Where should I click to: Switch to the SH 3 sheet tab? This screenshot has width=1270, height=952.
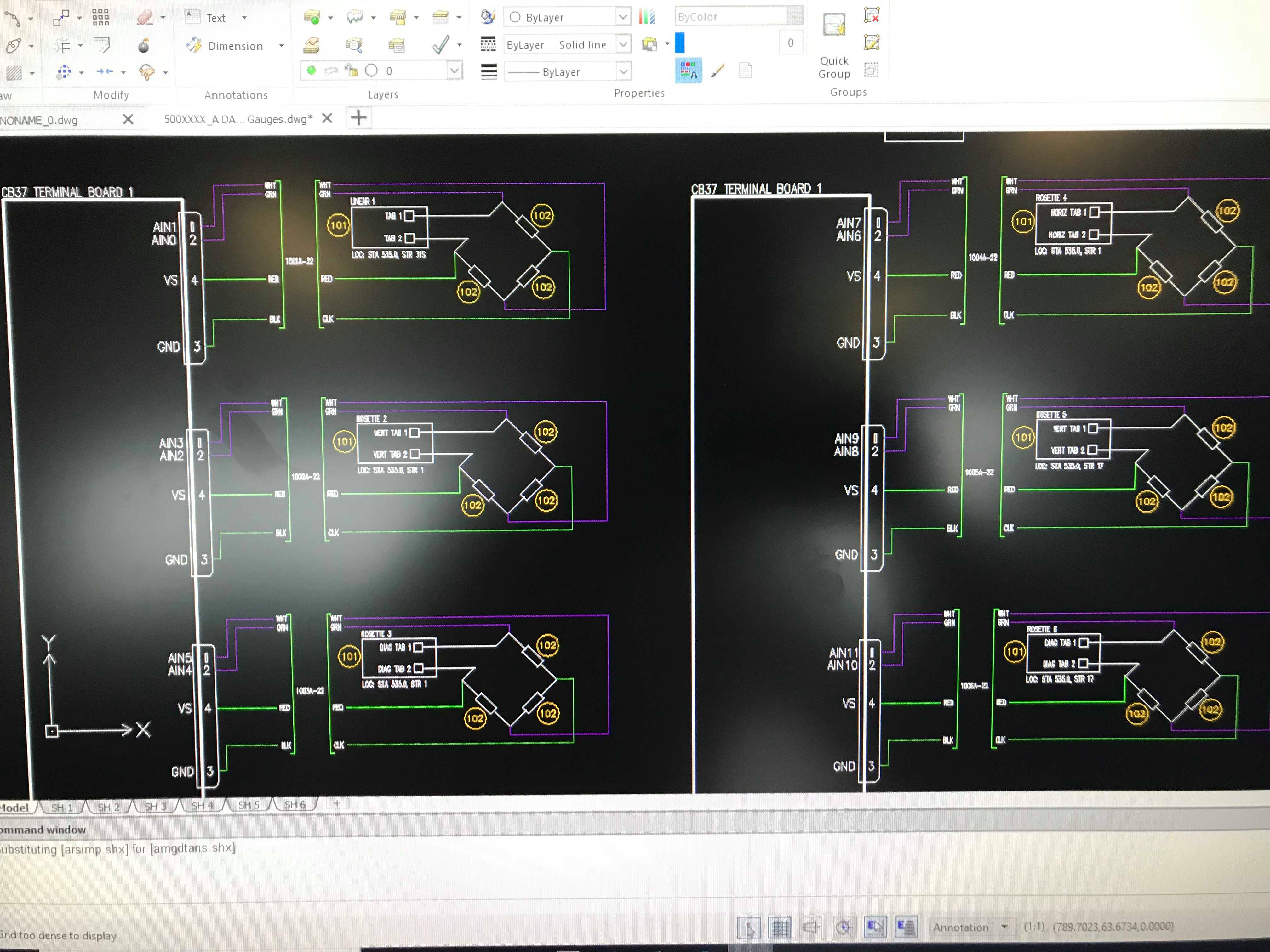155,807
